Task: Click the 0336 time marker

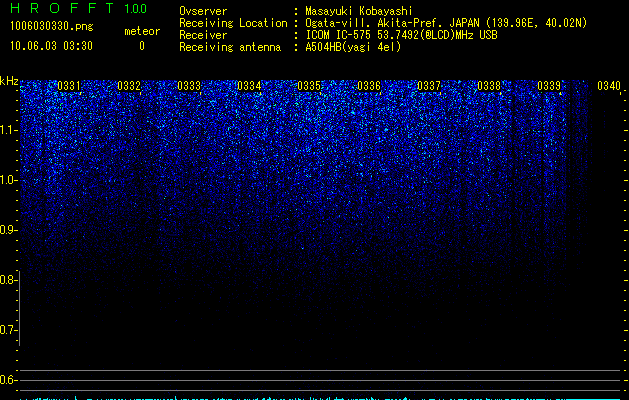Action: (x=369, y=86)
